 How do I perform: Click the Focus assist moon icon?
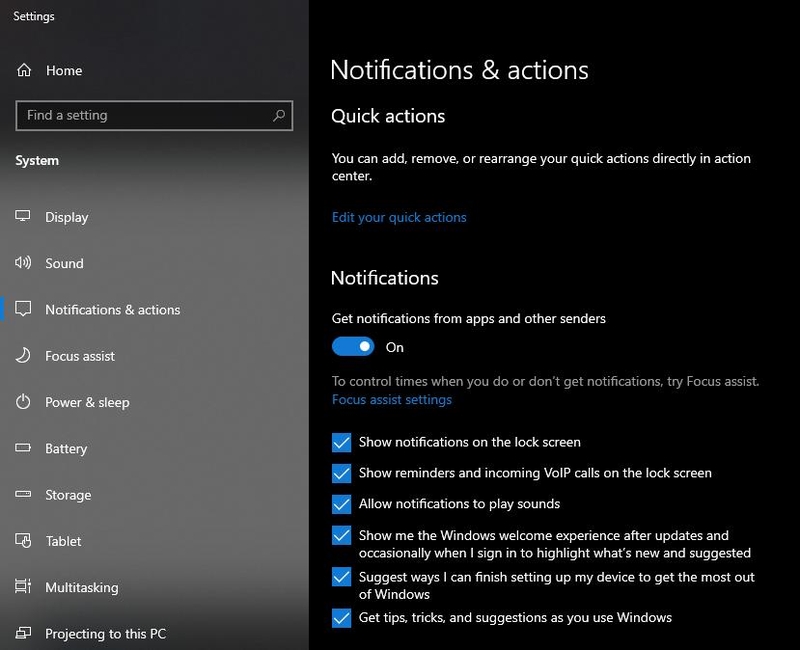click(23, 355)
